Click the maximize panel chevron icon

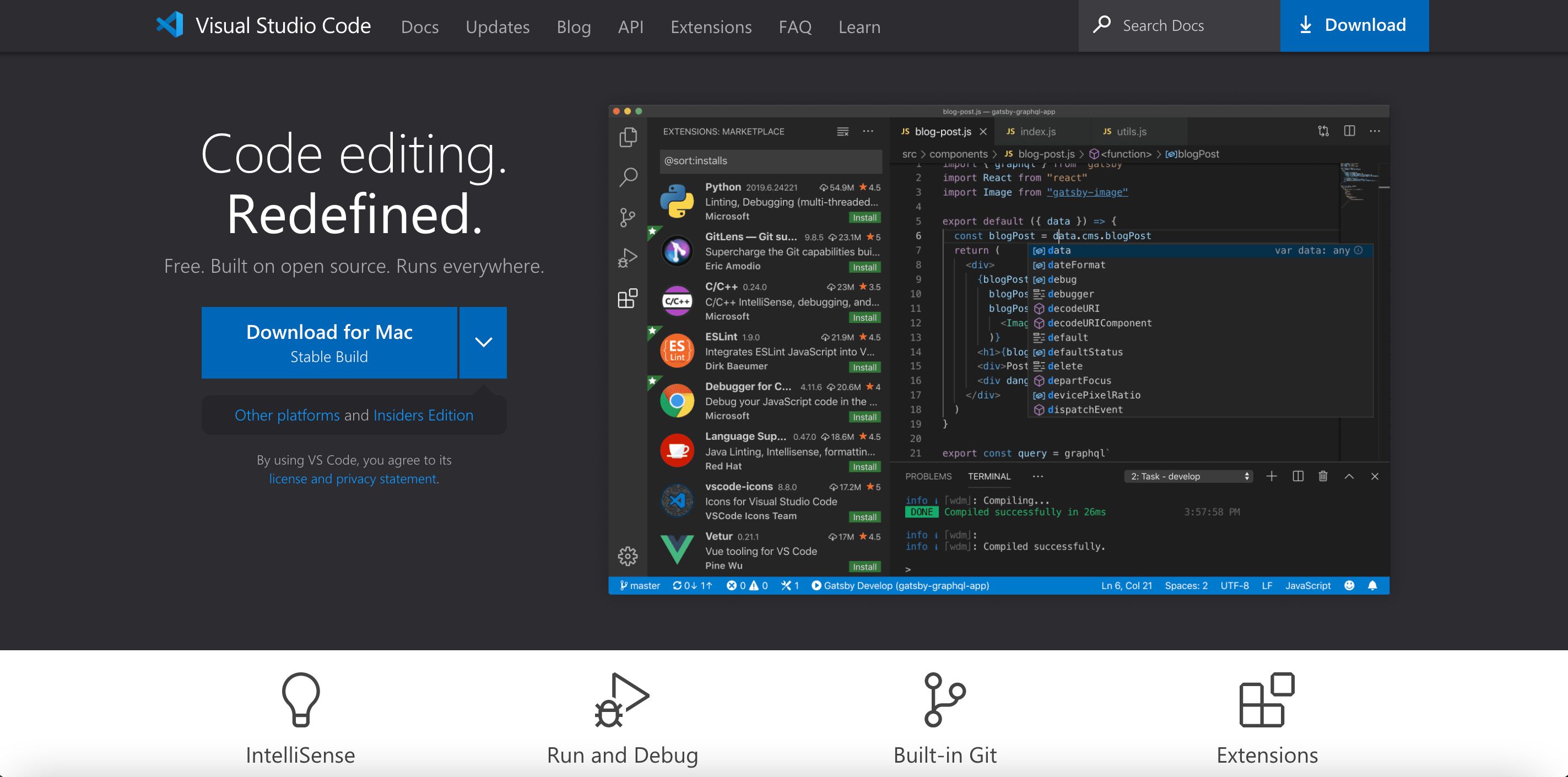click(1349, 477)
